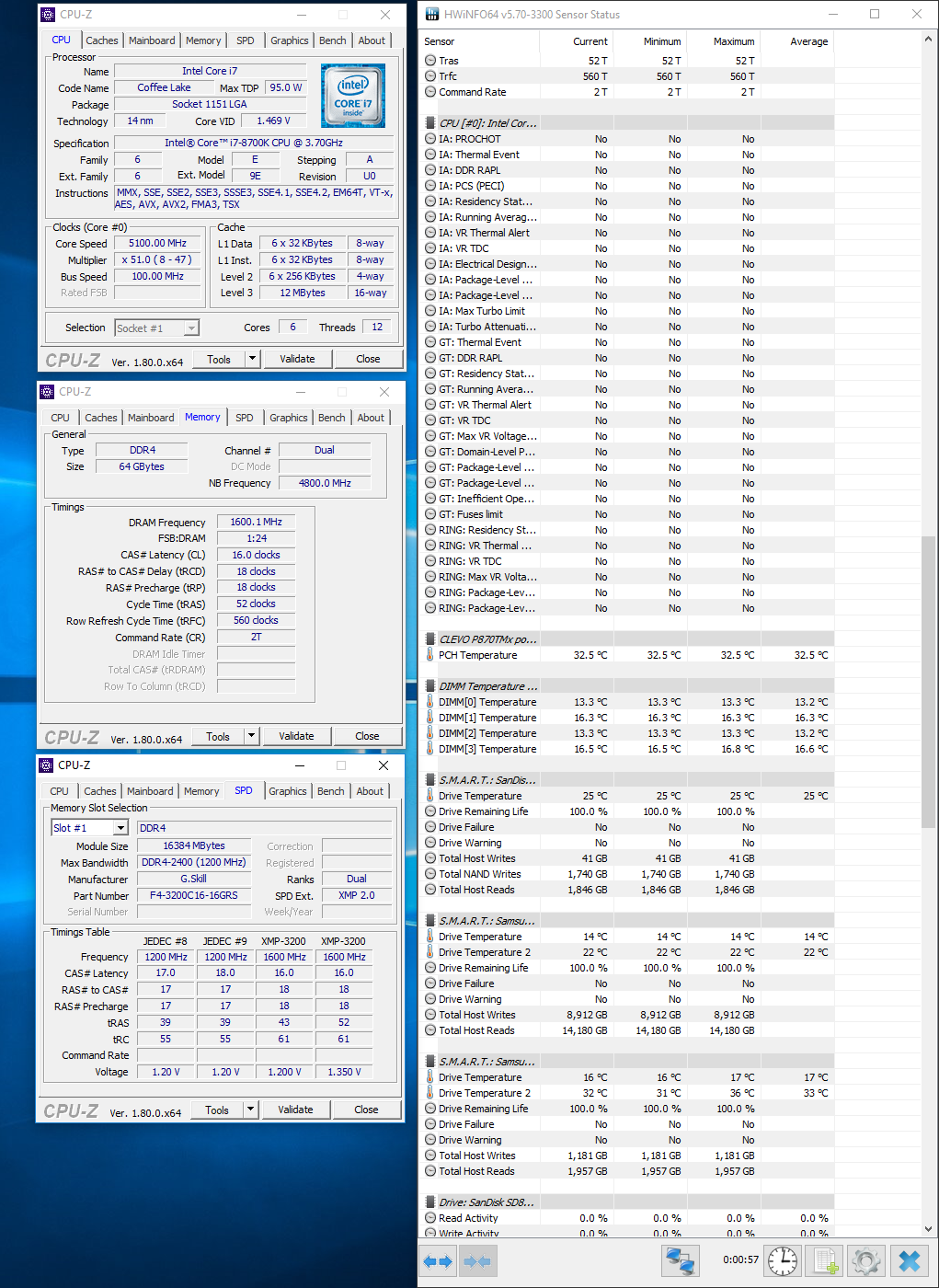
Task: Click the chip icon beside CPU [#0] sensor group
Action: [429, 123]
